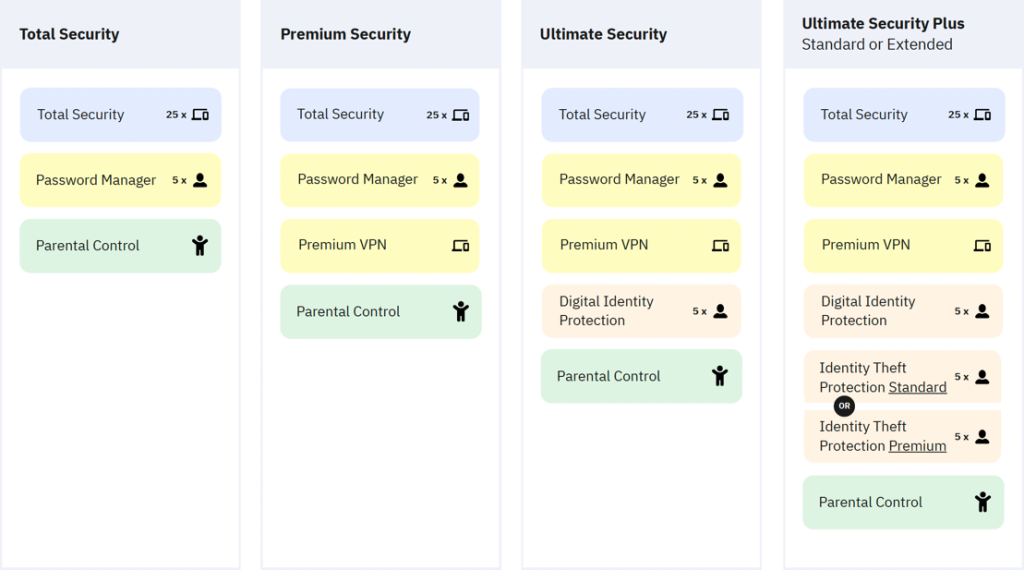Click the child icon on Parental Control in Premium Security column
This screenshot has width=1024, height=570.
coord(461,311)
